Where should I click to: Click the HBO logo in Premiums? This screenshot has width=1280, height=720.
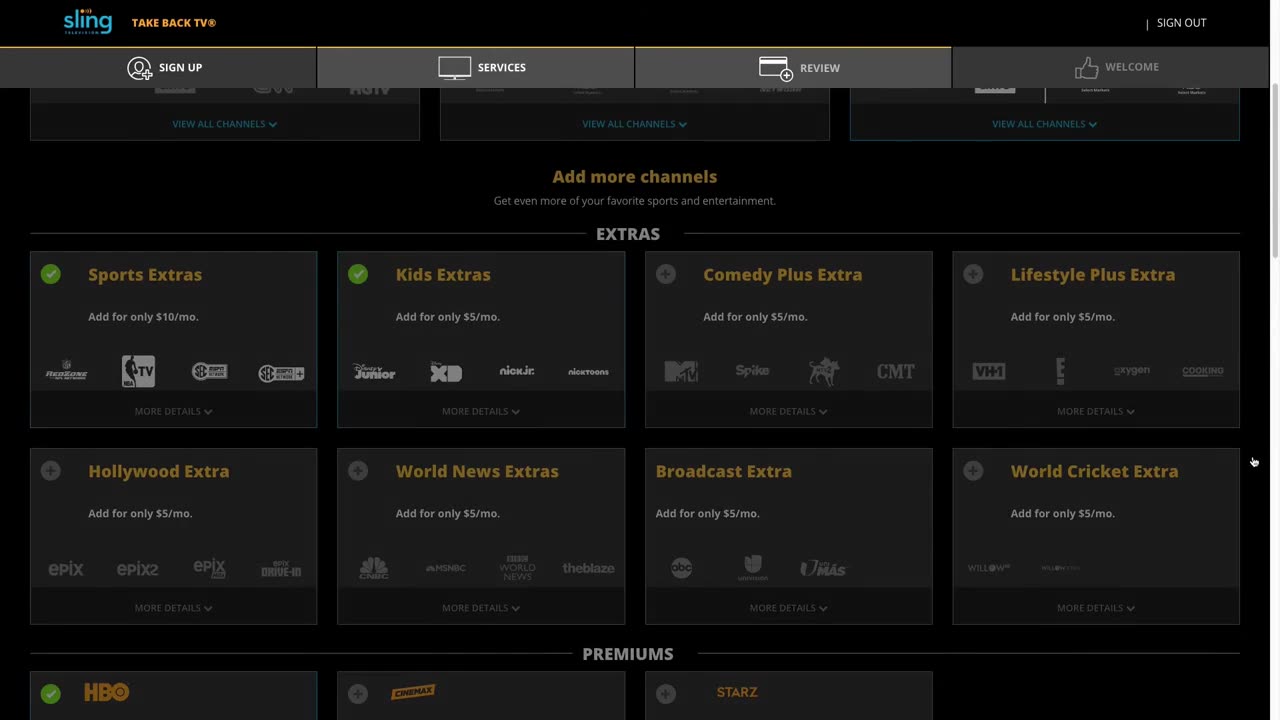point(107,692)
